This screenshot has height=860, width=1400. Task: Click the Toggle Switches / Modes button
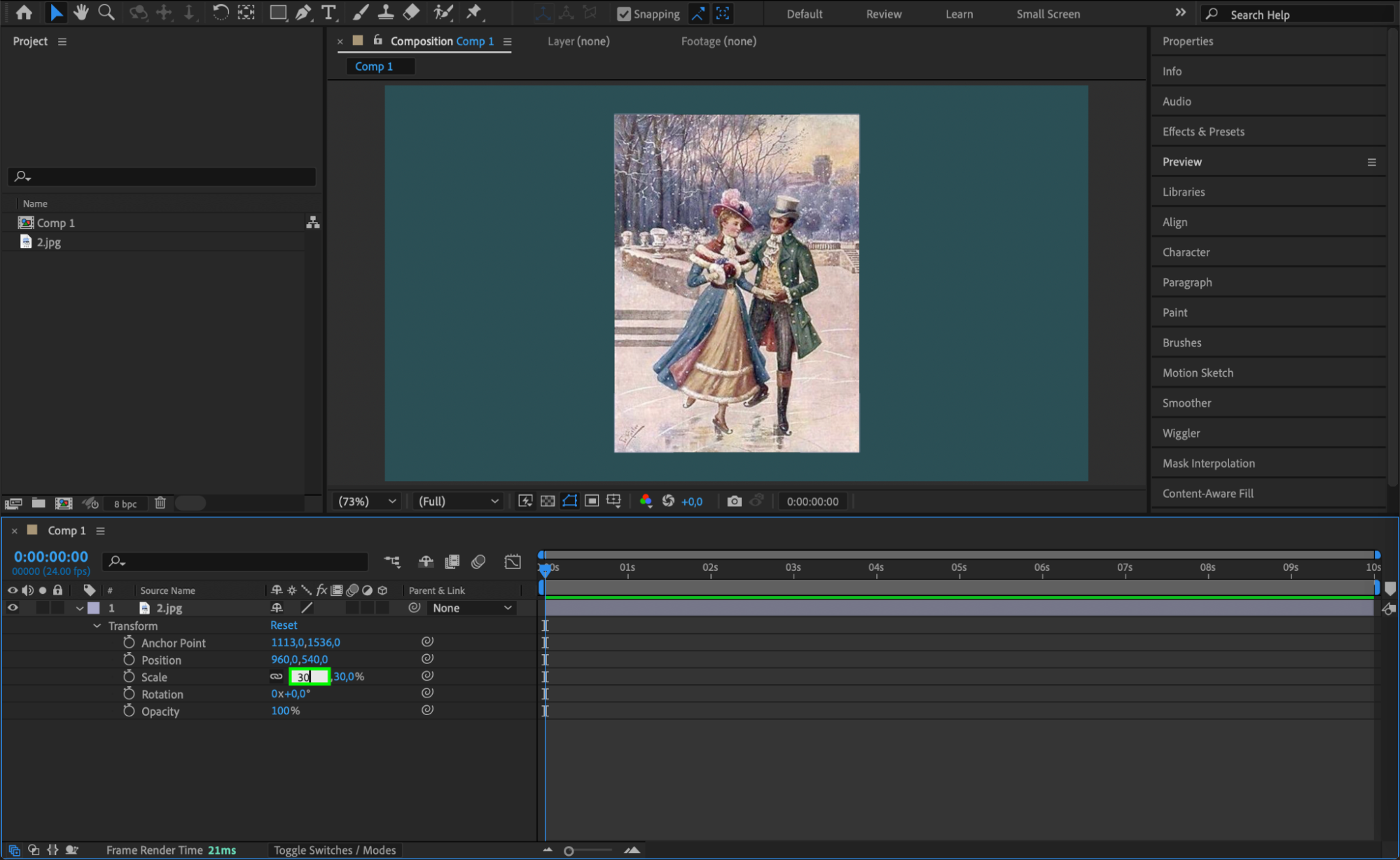334,849
